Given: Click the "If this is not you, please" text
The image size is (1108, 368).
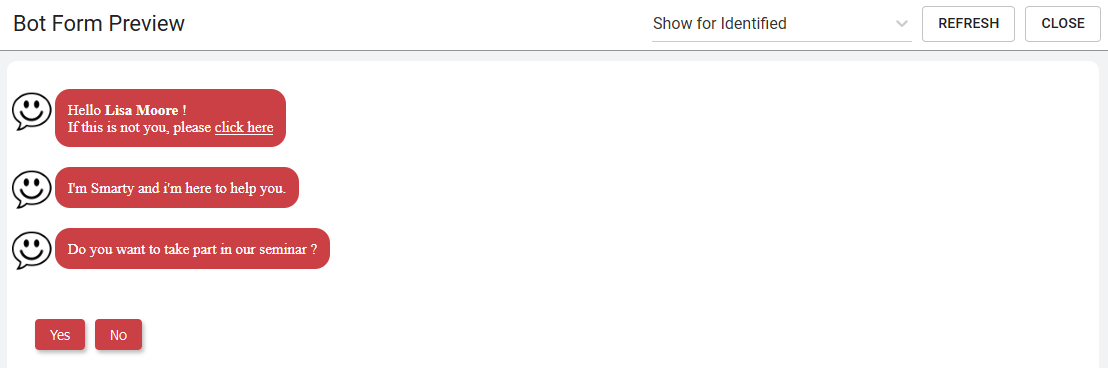Looking at the screenshot, I should [x=140, y=127].
